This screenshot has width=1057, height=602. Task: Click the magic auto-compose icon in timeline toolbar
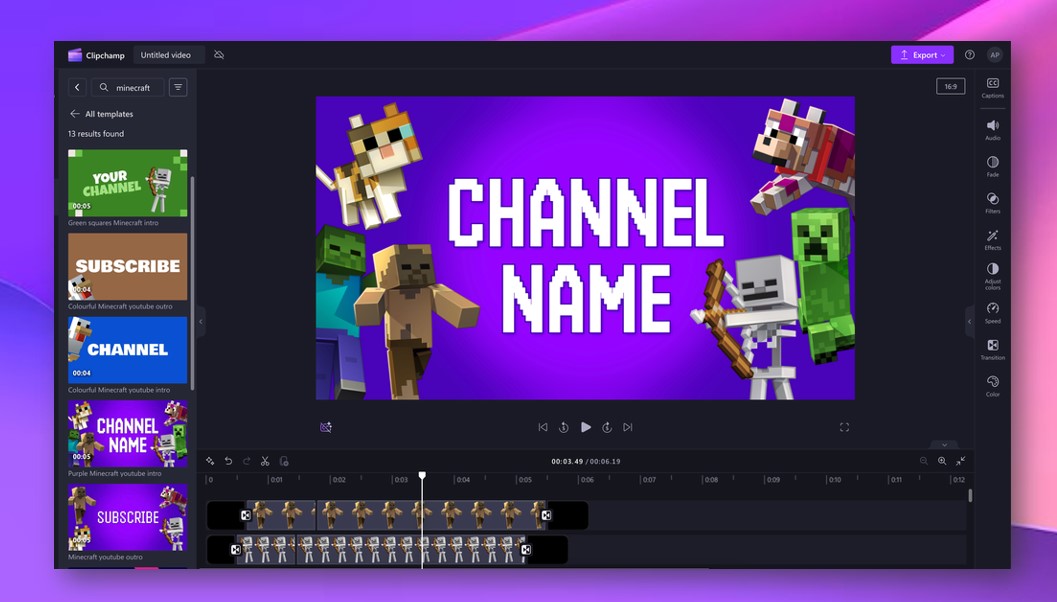(210, 461)
